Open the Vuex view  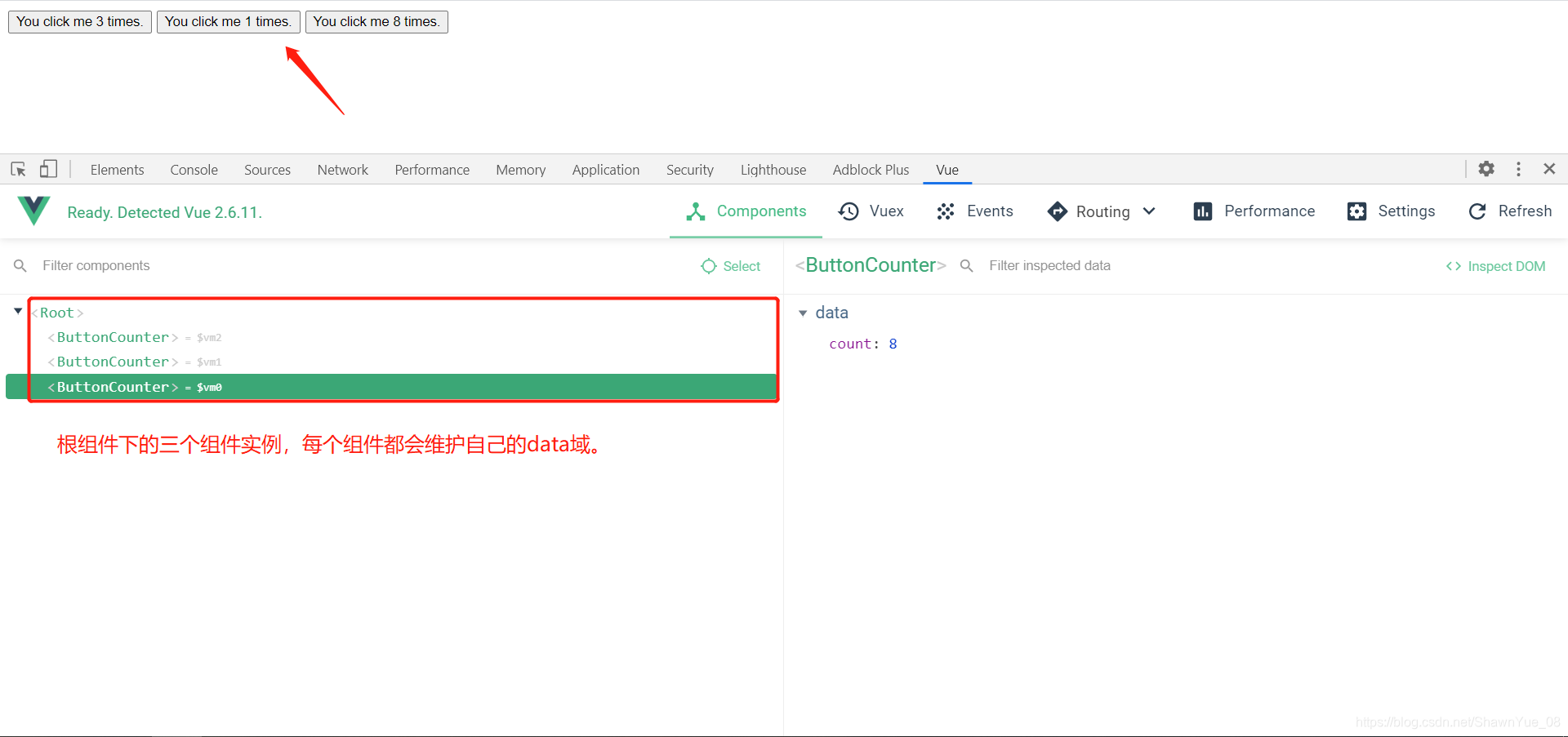coord(871,211)
